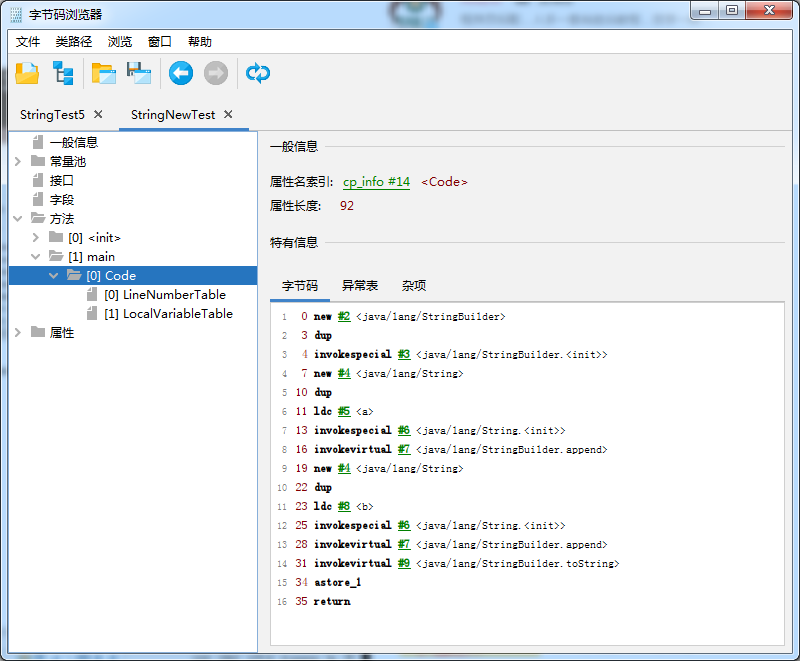Collapse the 方法 tree node
The width and height of the screenshot is (800, 661).
click(18, 219)
